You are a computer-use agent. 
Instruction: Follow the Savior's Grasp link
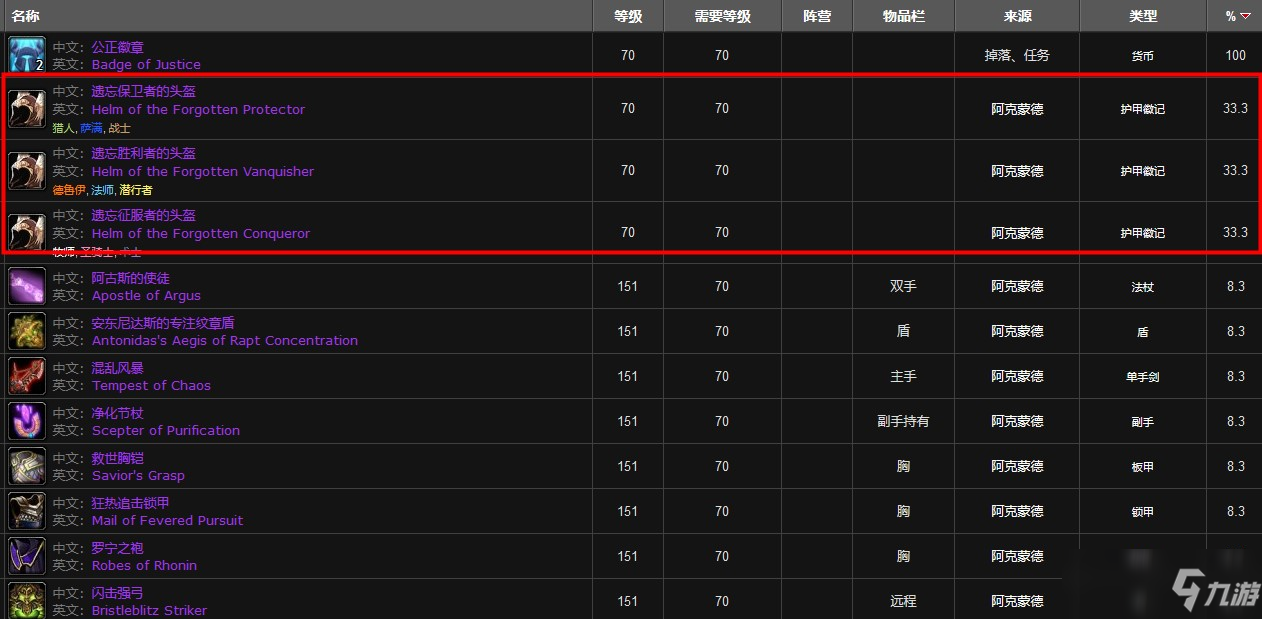[x=138, y=475]
